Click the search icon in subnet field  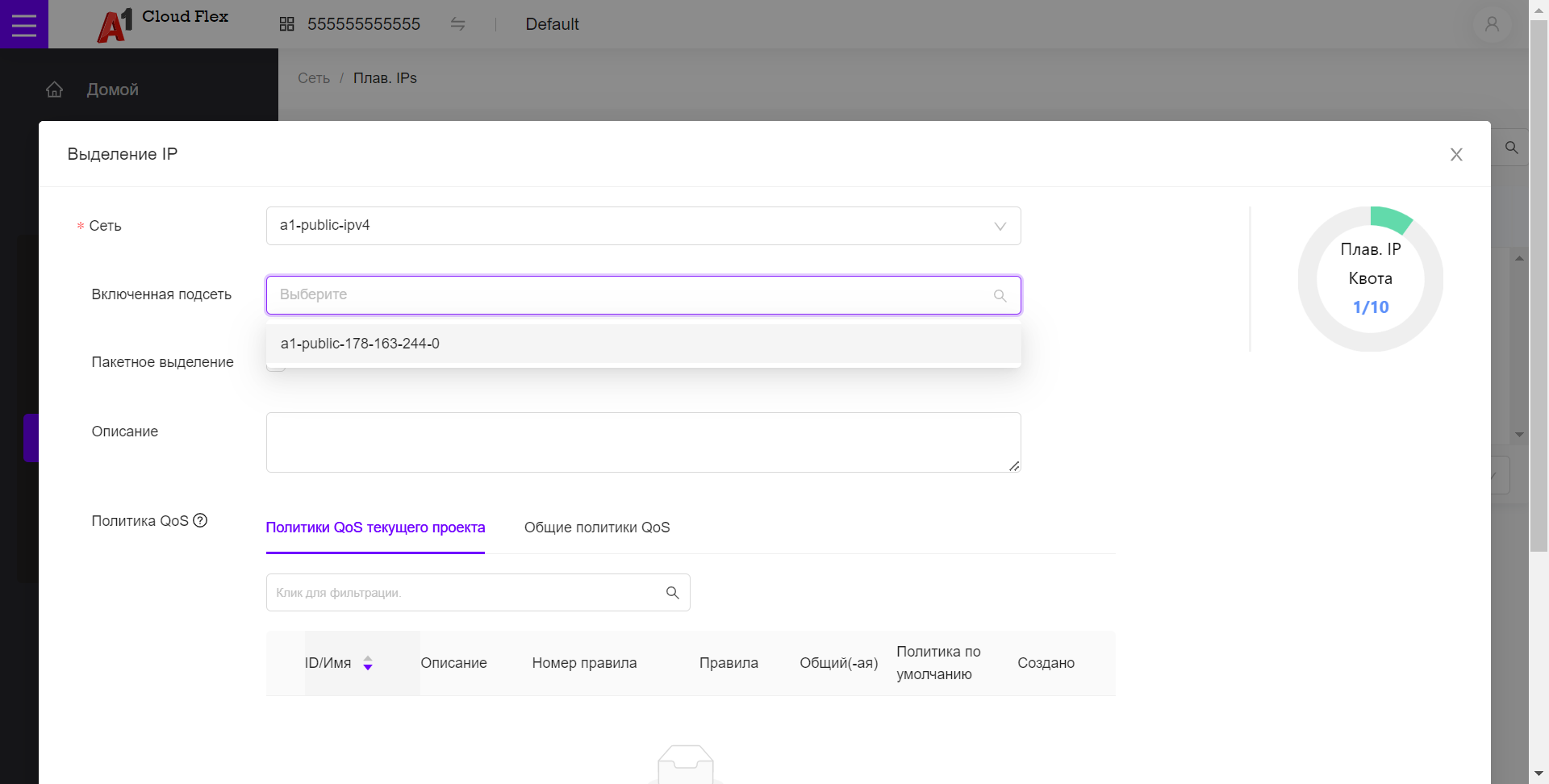1000,295
